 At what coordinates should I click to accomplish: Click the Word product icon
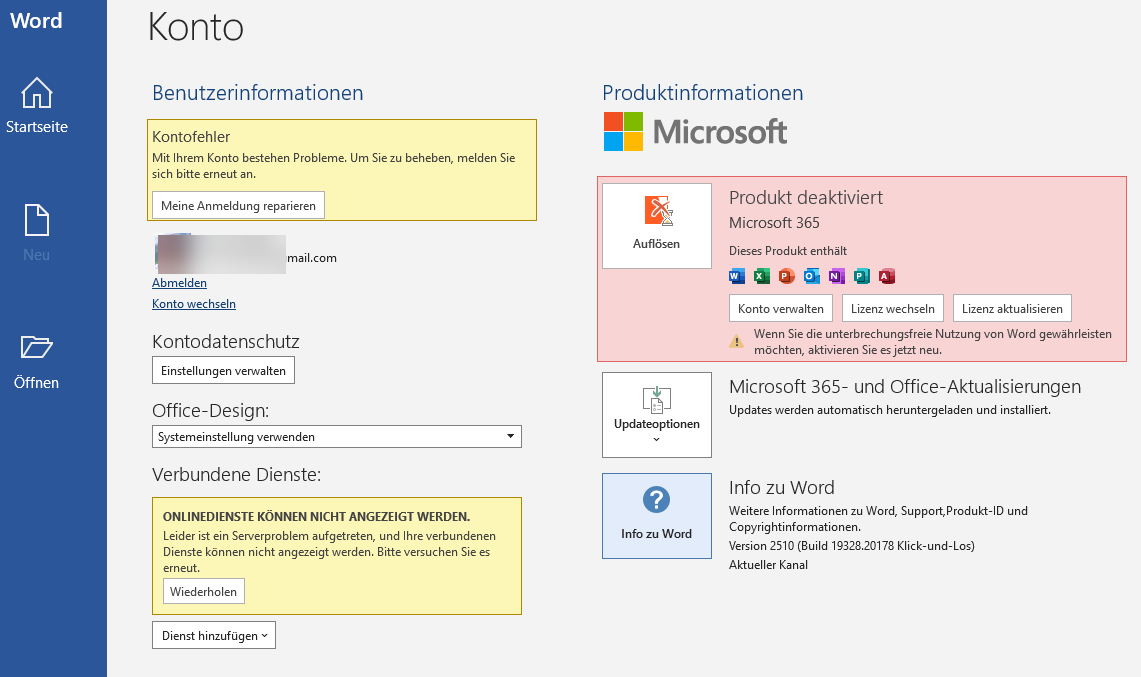(737, 276)
